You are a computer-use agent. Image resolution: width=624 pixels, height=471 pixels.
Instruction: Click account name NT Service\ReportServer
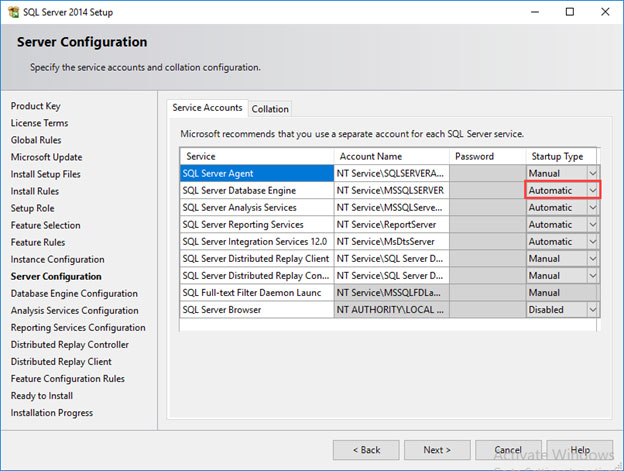392,225
